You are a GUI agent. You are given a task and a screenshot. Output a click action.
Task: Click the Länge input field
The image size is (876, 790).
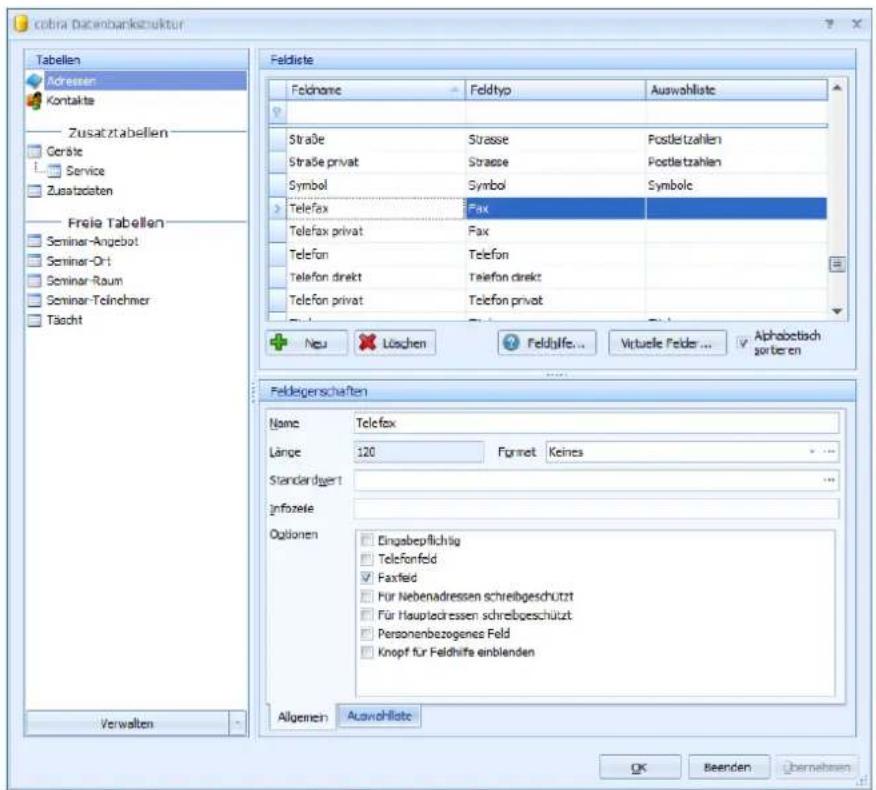point(418,451)
